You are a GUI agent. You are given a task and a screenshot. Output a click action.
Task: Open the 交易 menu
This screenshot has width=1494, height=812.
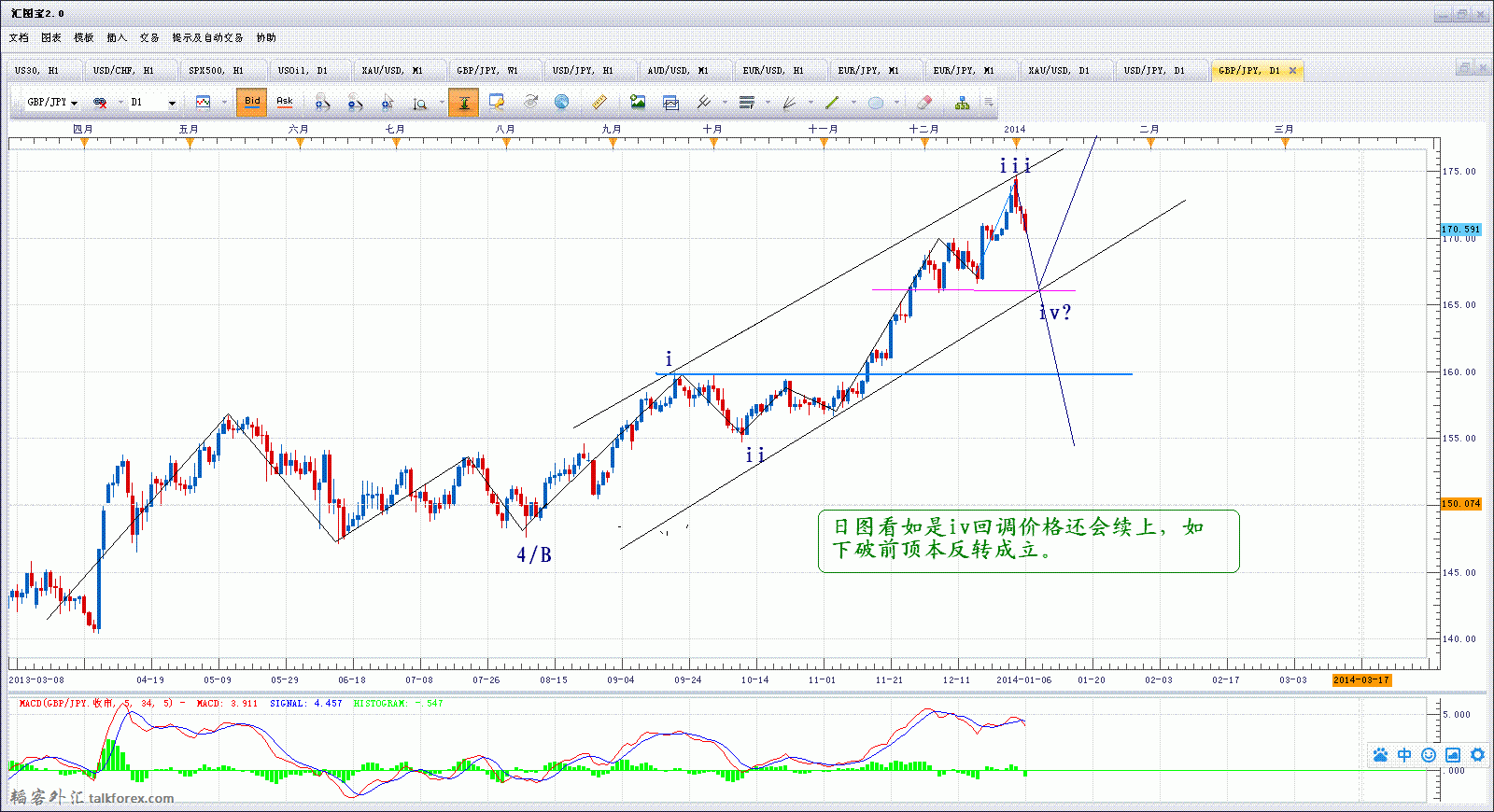149,38
